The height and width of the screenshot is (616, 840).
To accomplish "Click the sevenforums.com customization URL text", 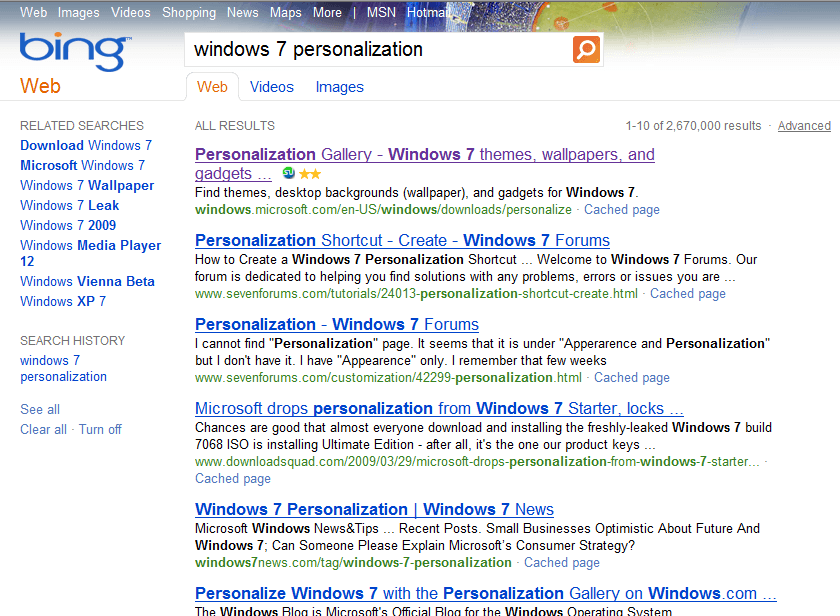I will [x=388, y=378].
